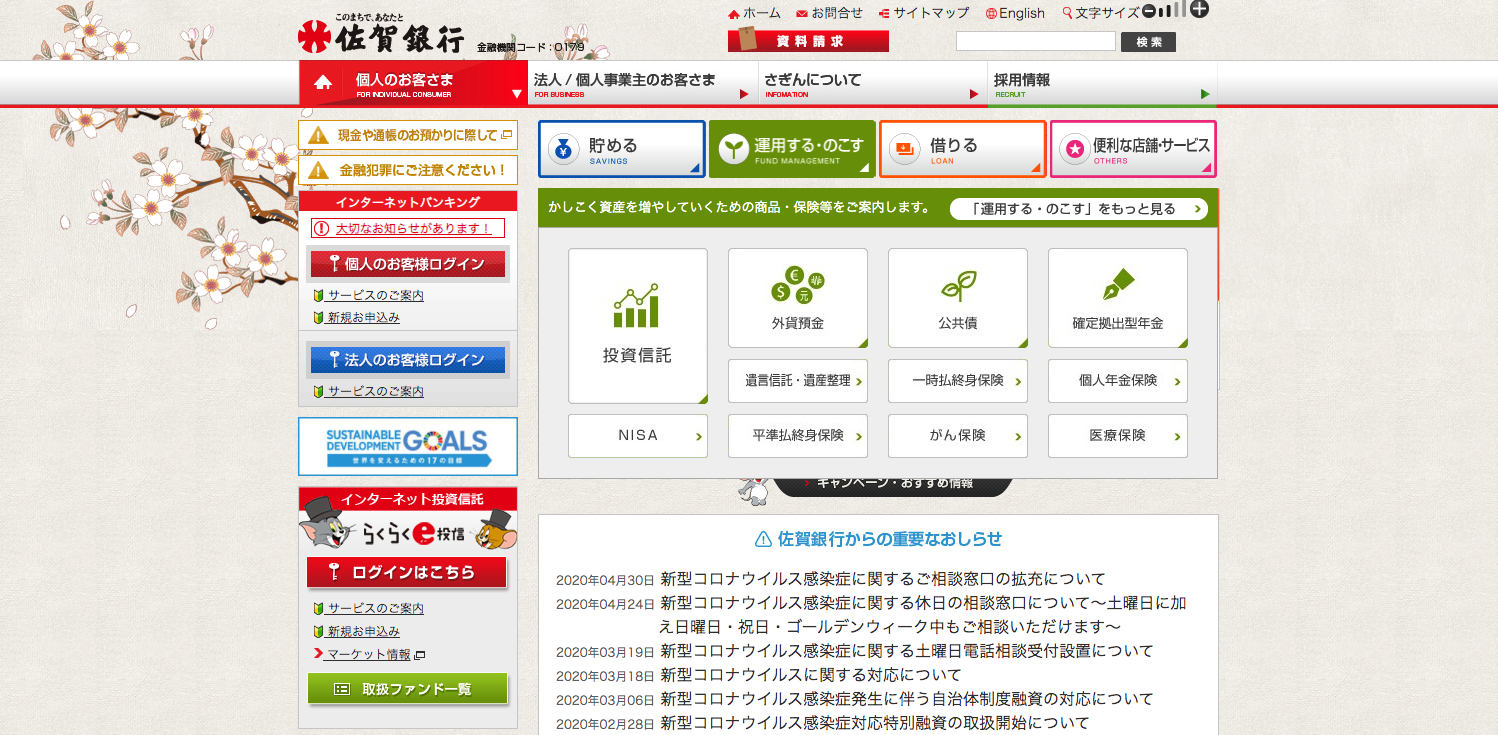Open お問合せ contact link
Screen dimensions: 1498x735
[x=829, y=13]
